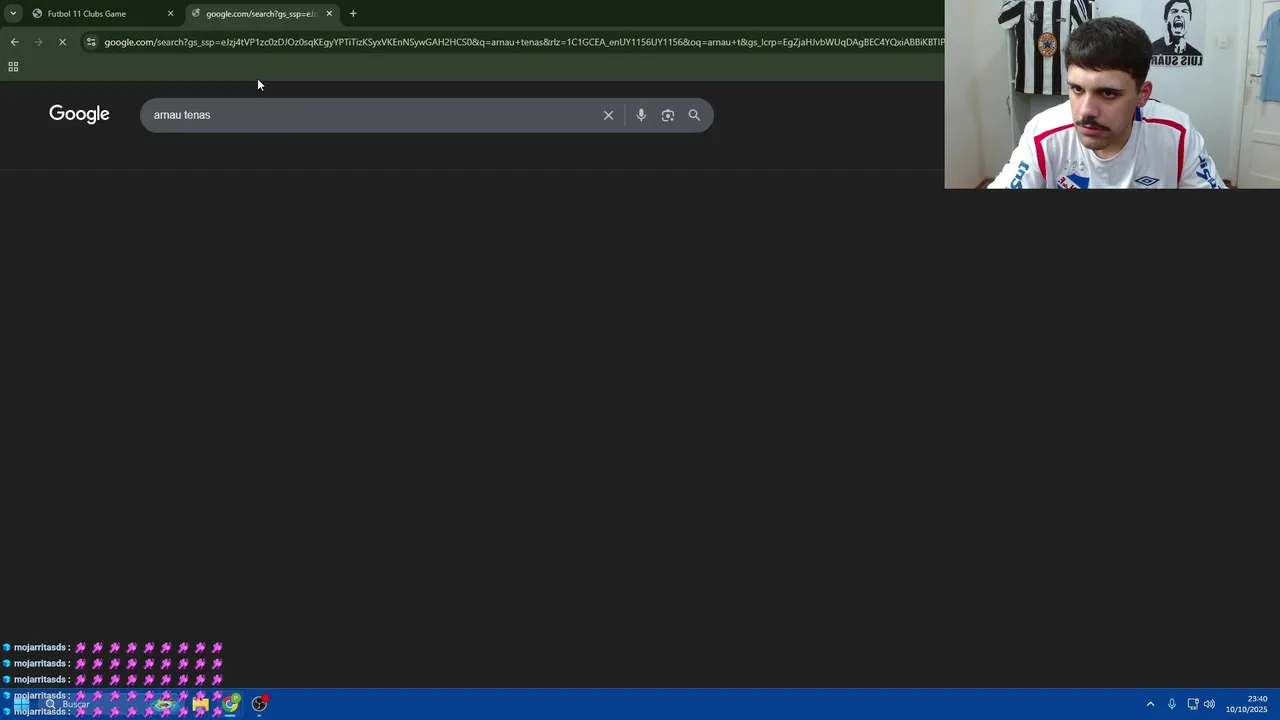The width and height of the screenshot is (1280, 720).
Task: Start voice search with the microphone icon
Action: tap(641, 115)
